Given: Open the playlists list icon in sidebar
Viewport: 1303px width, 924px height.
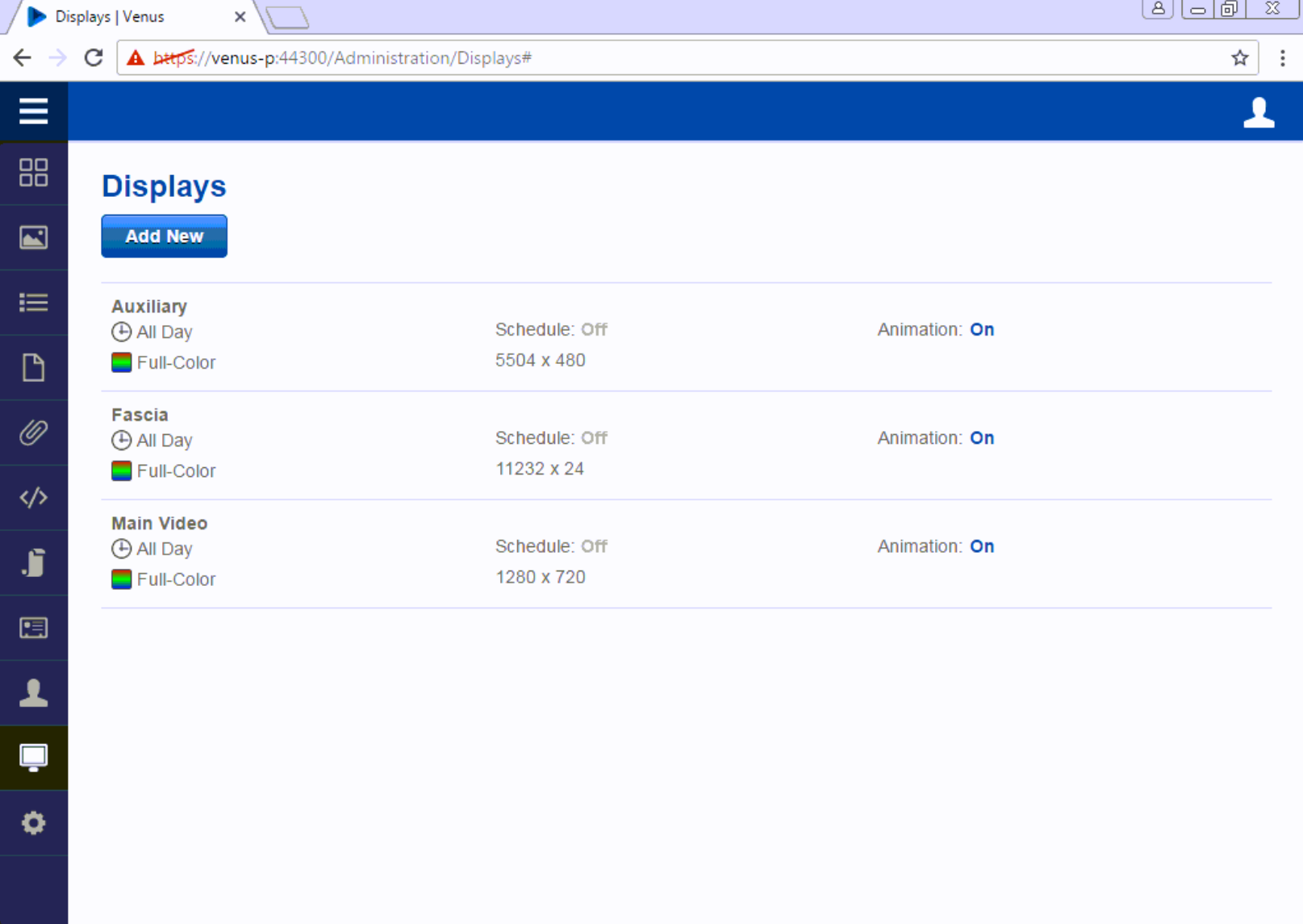Looking at the screenshot, I should [33, 303].
